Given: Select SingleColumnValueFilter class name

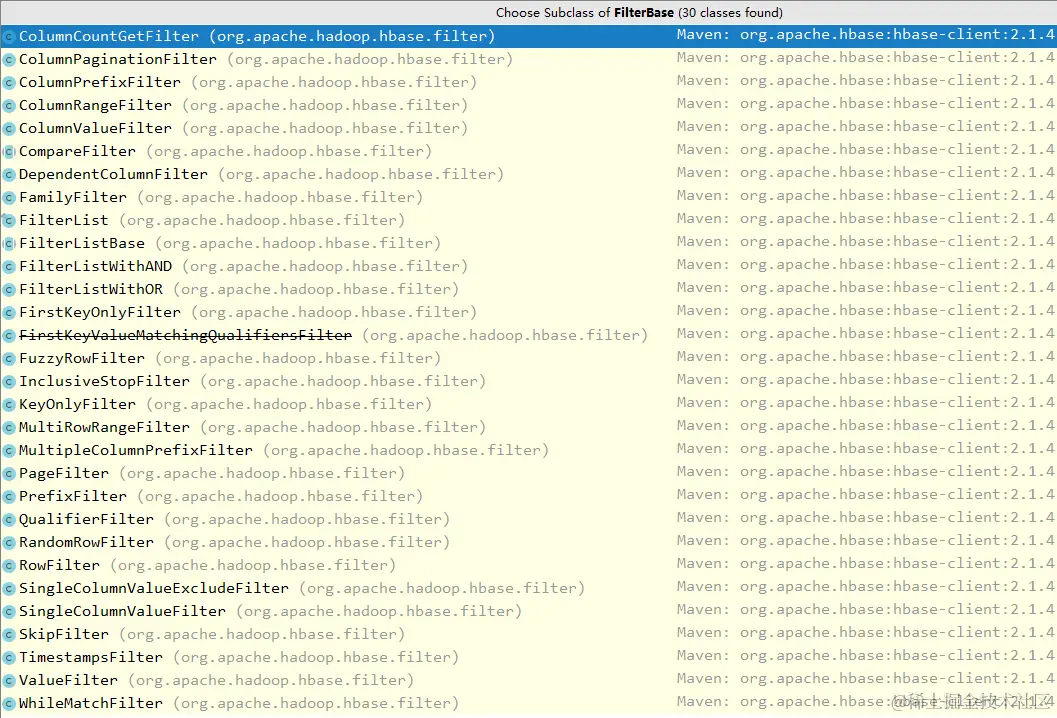Looking at the screenshot, I should [122, 611].
